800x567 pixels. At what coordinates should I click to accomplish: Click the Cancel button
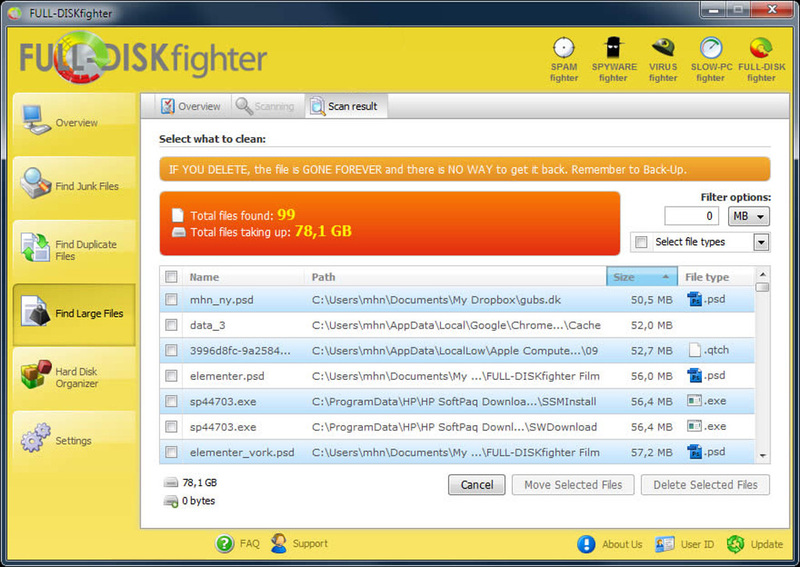point(477,485)
